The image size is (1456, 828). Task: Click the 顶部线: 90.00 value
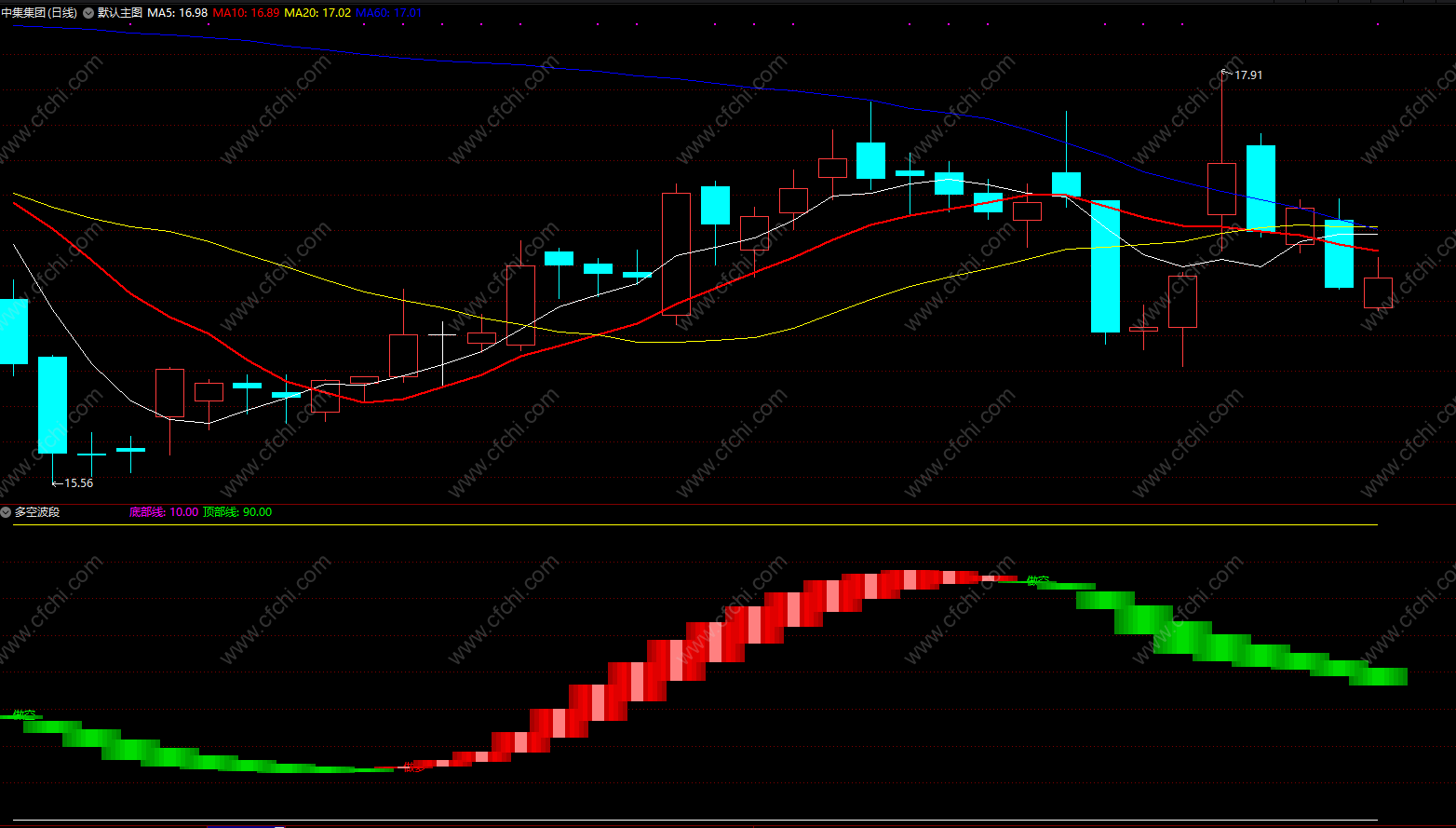(237, 512)
